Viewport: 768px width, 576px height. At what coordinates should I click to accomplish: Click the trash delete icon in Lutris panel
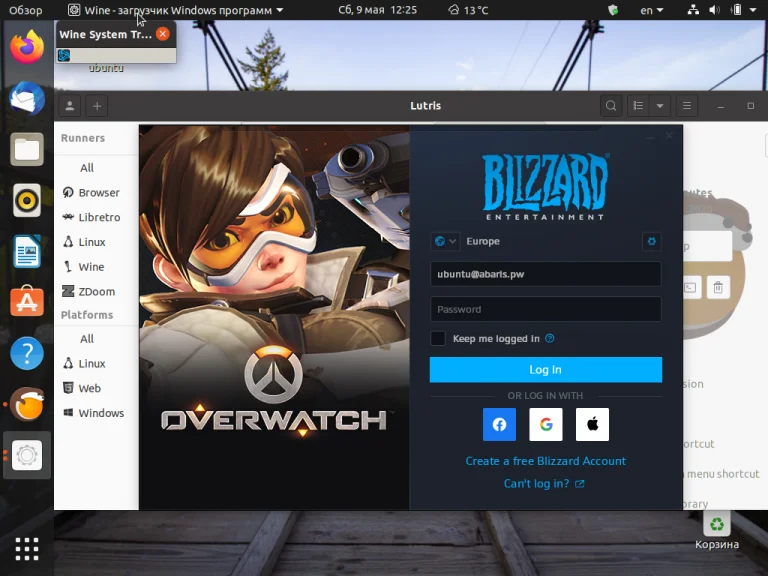(x=718, y=287)
